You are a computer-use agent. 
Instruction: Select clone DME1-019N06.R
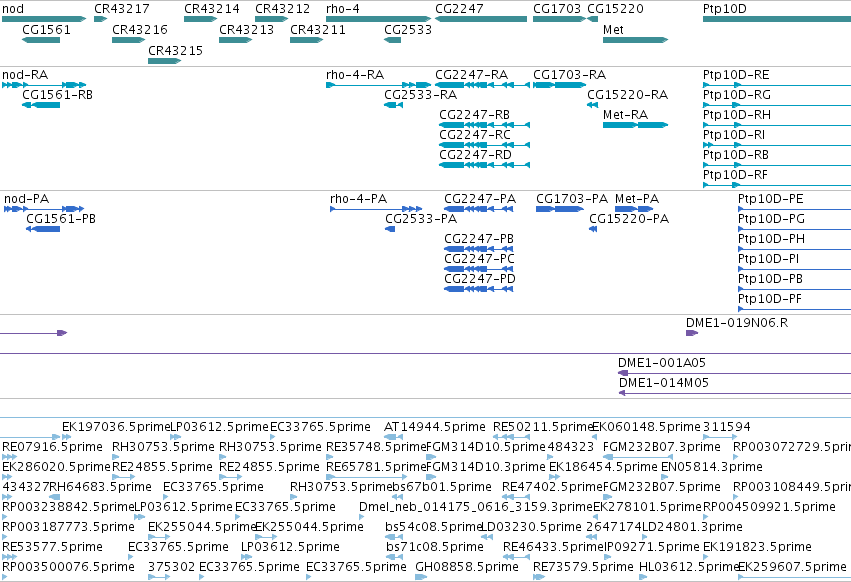tap(692, 333)
